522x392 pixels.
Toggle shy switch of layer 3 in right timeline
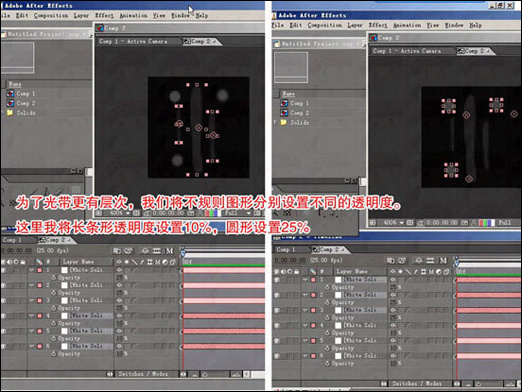(x=393, y=310)
